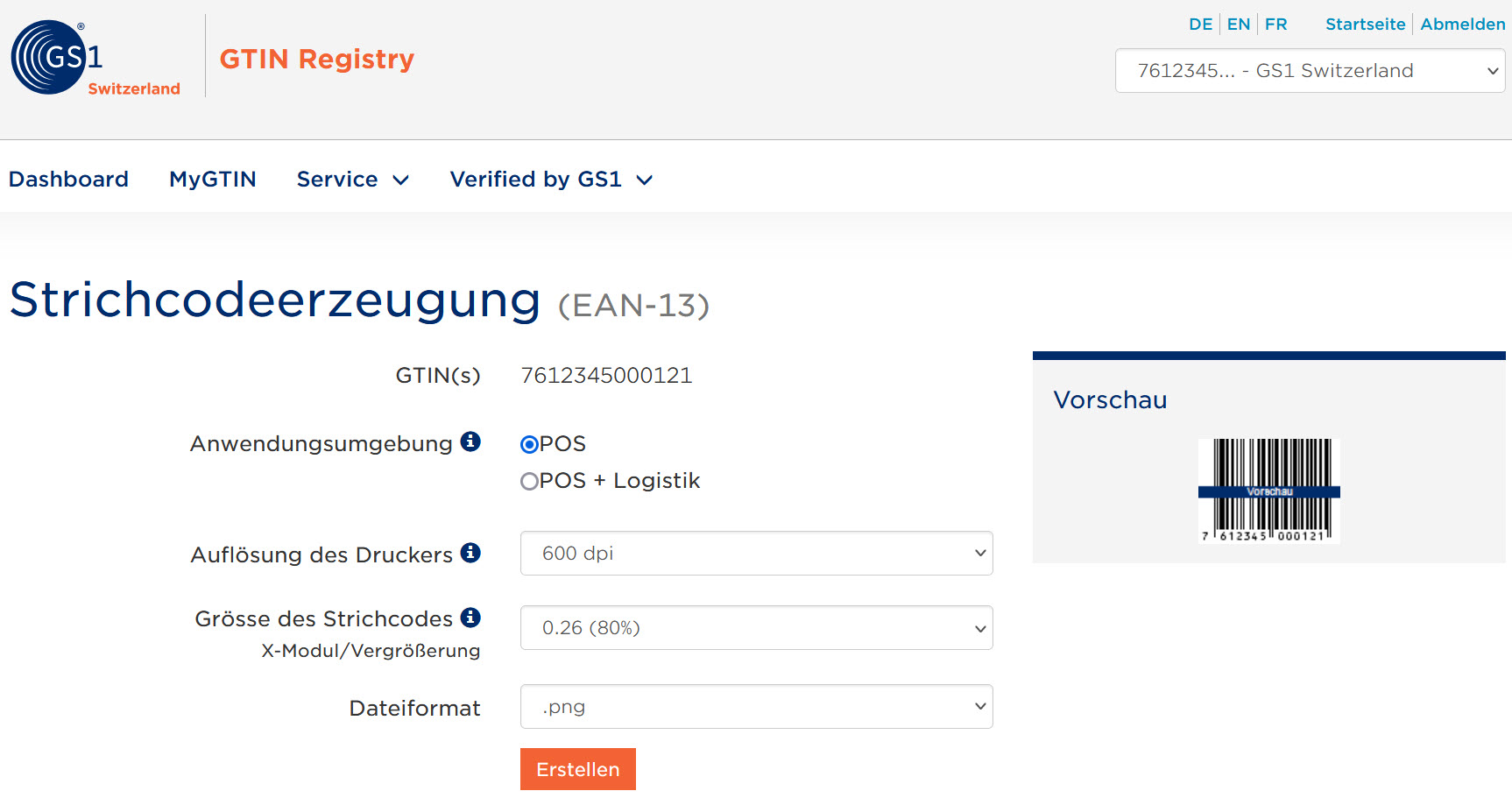Expand the Verified by GS1 menu
Screen dimensions: 1512x798
tap(550, 179)
